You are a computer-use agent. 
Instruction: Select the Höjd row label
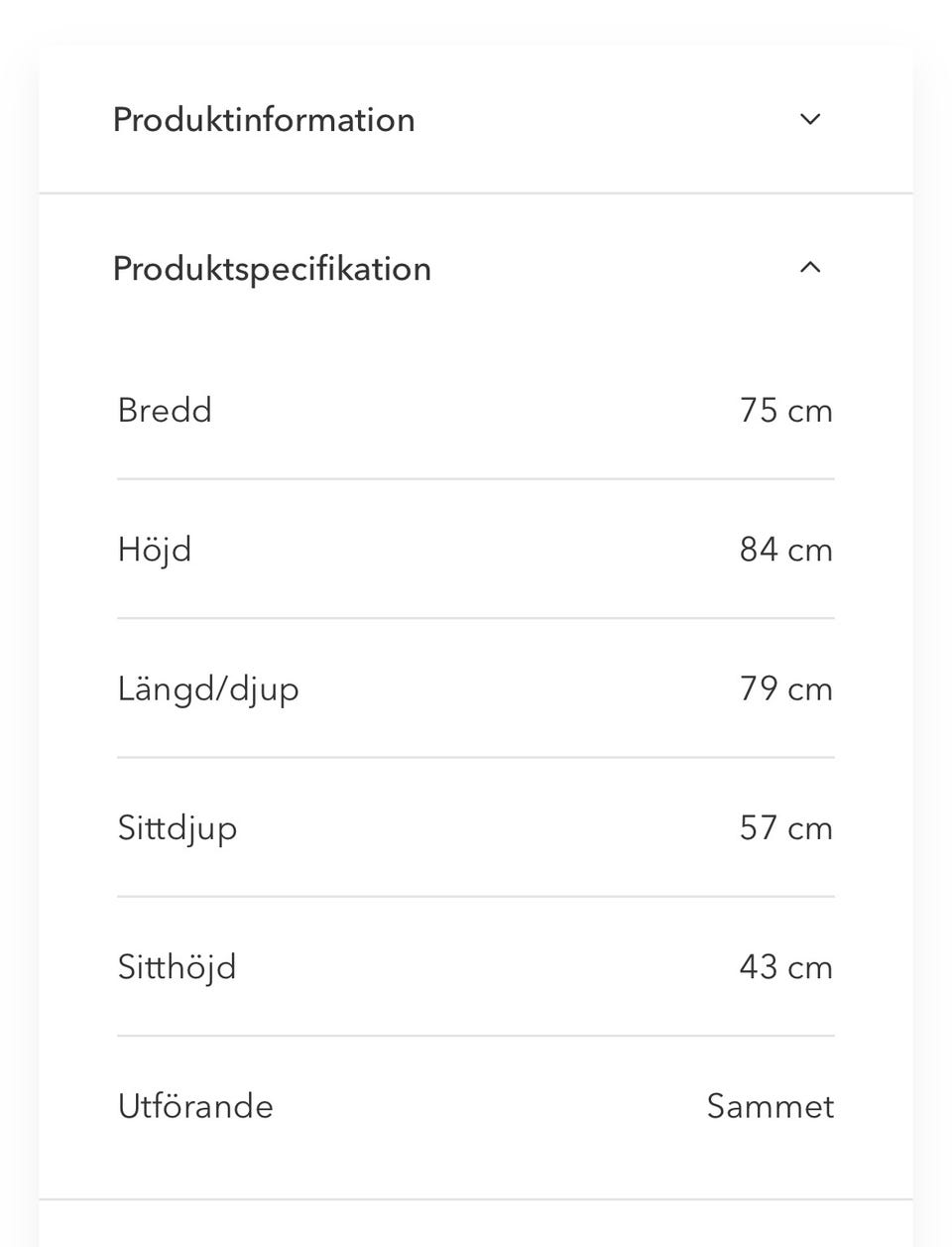[x=155, y=550]
